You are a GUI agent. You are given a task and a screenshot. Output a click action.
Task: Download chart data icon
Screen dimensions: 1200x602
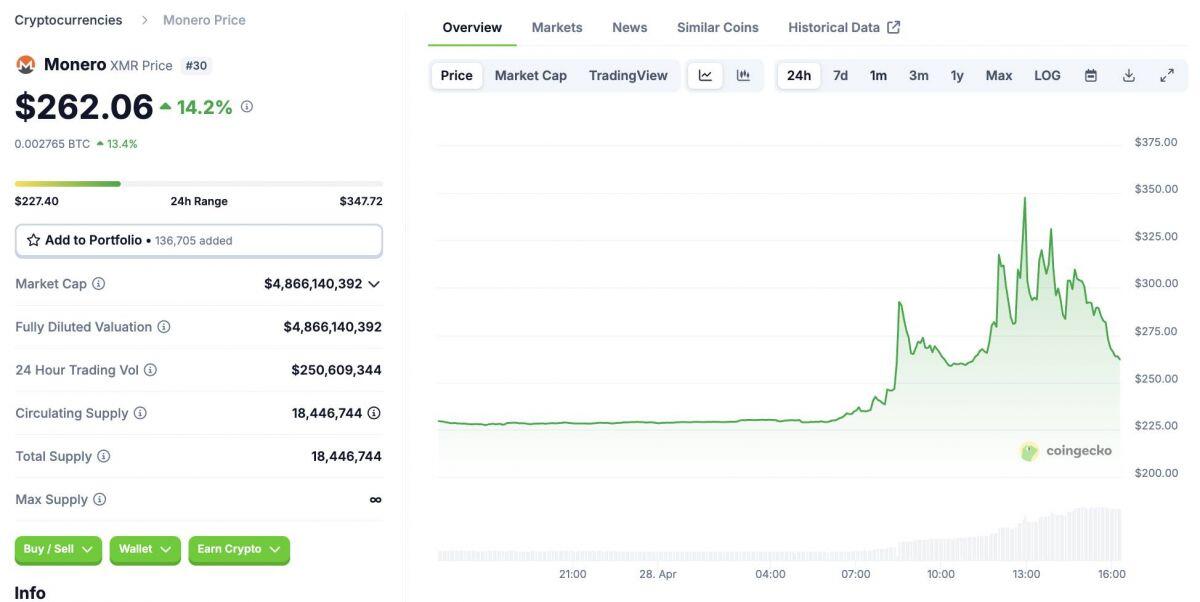[1129, 75]
